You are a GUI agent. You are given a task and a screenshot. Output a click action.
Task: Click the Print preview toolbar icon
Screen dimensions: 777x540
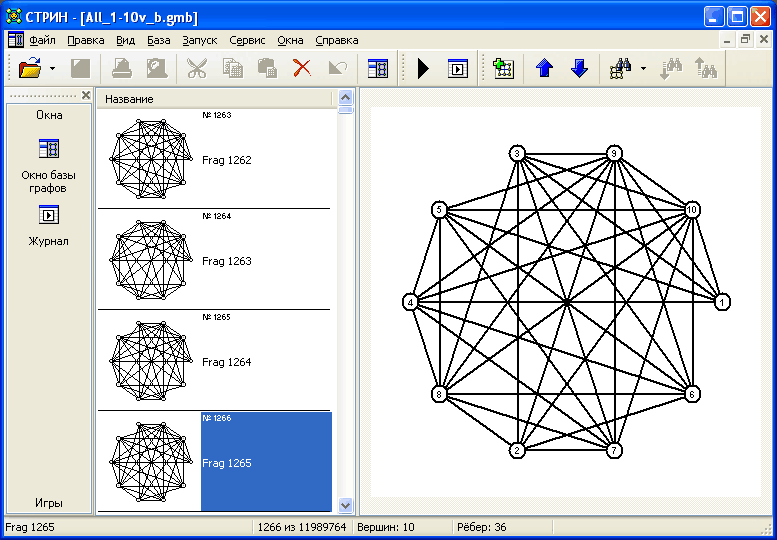pyautogui.click(x=157, y=68)
